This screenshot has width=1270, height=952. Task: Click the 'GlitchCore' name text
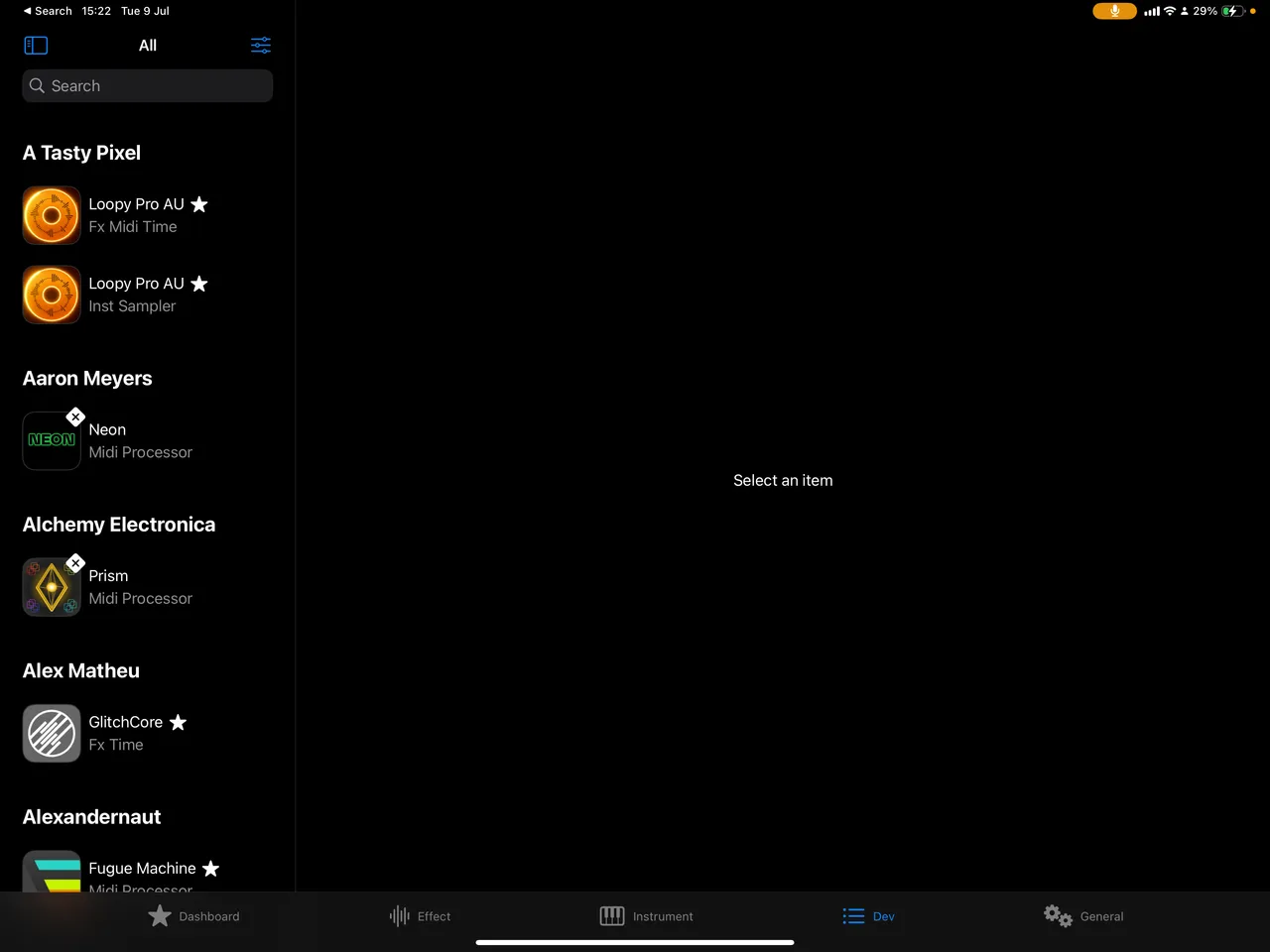pos(125,723)
